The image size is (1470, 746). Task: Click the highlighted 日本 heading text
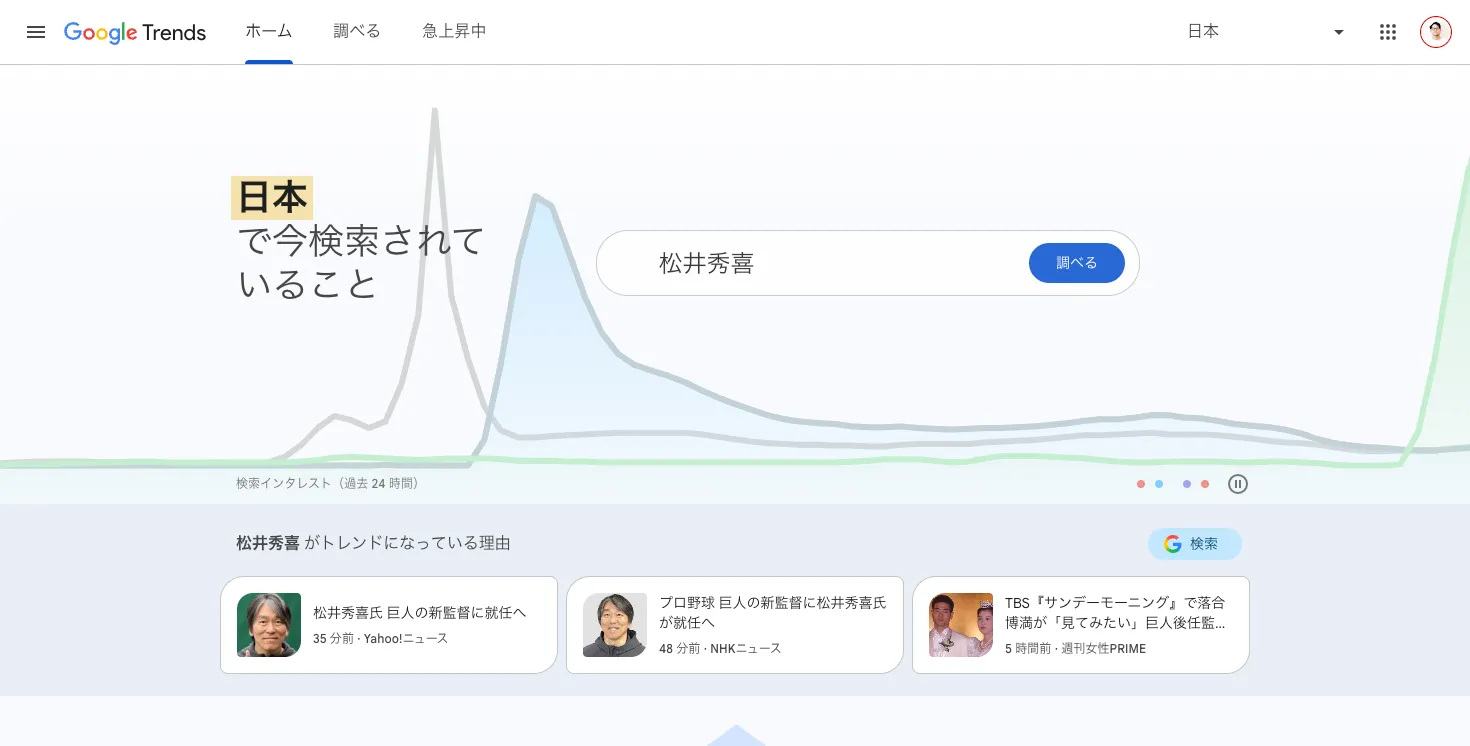pyautogui.click(x=272, y=198)
